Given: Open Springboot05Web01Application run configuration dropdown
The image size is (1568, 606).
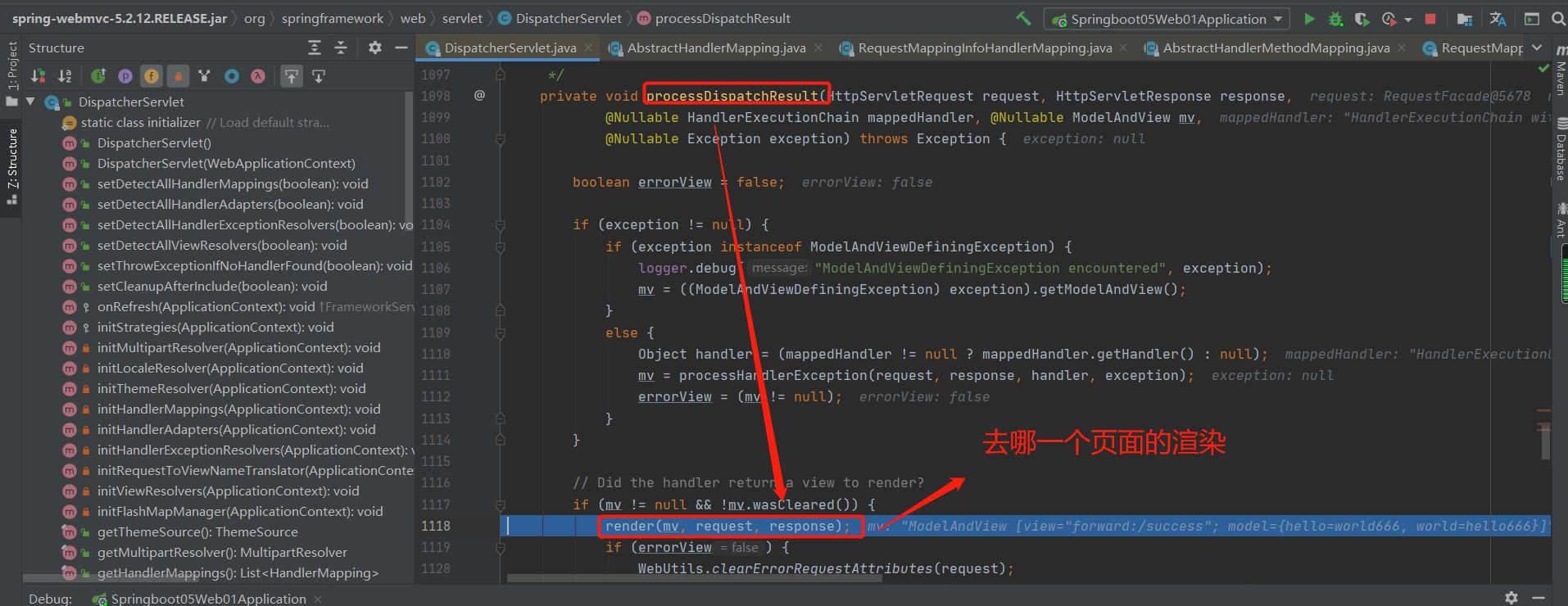Looking at the screenshot, I should tap(1167, 19).
